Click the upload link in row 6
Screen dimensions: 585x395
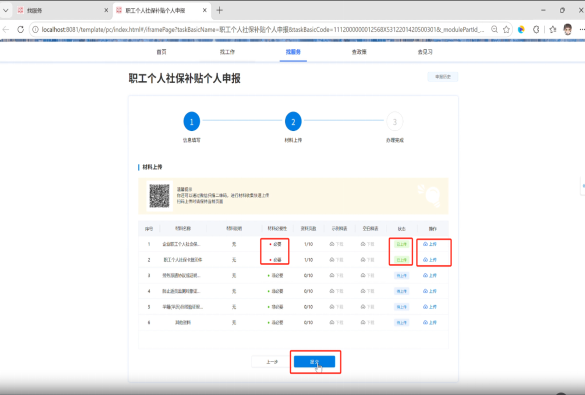tap(430, 323)
